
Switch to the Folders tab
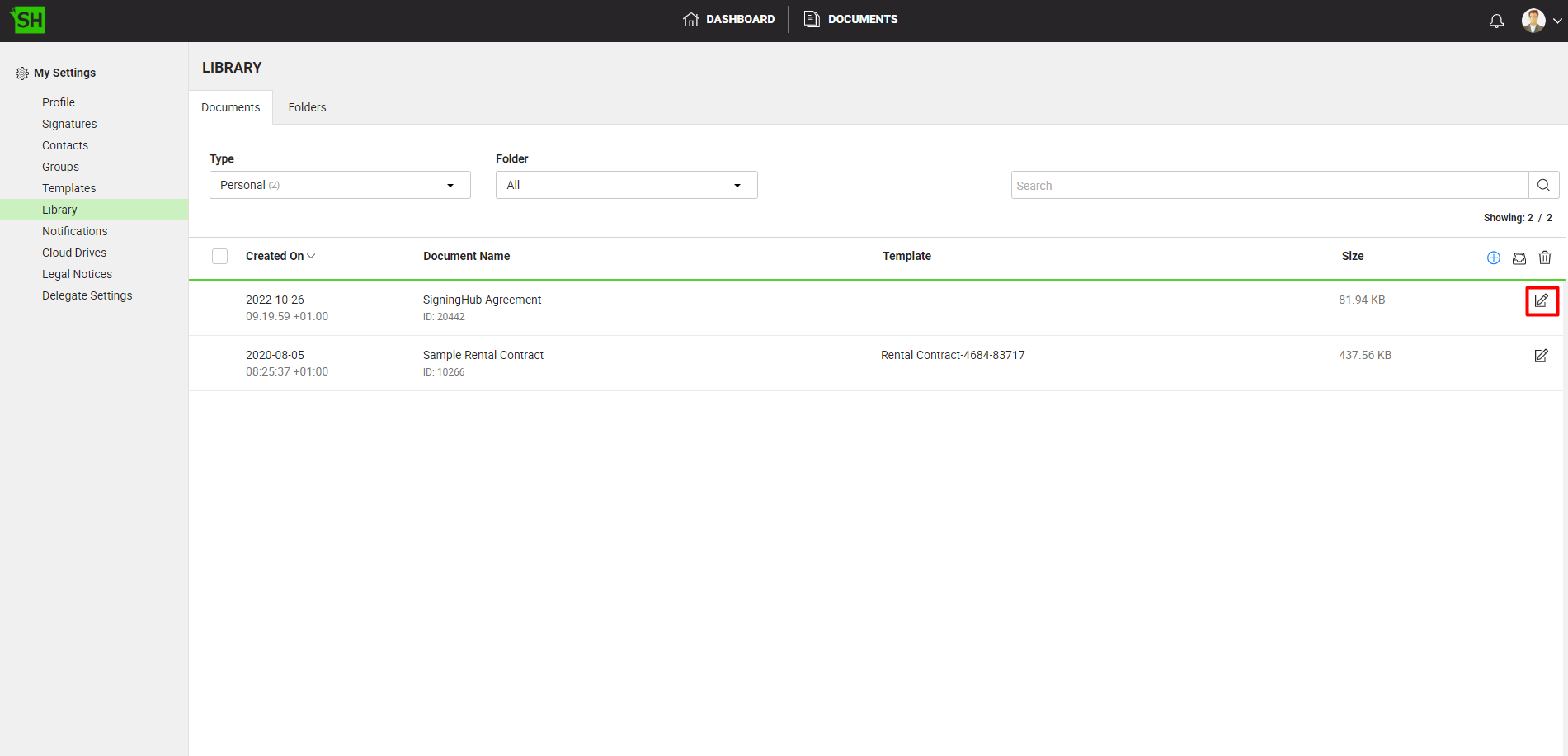307,107
